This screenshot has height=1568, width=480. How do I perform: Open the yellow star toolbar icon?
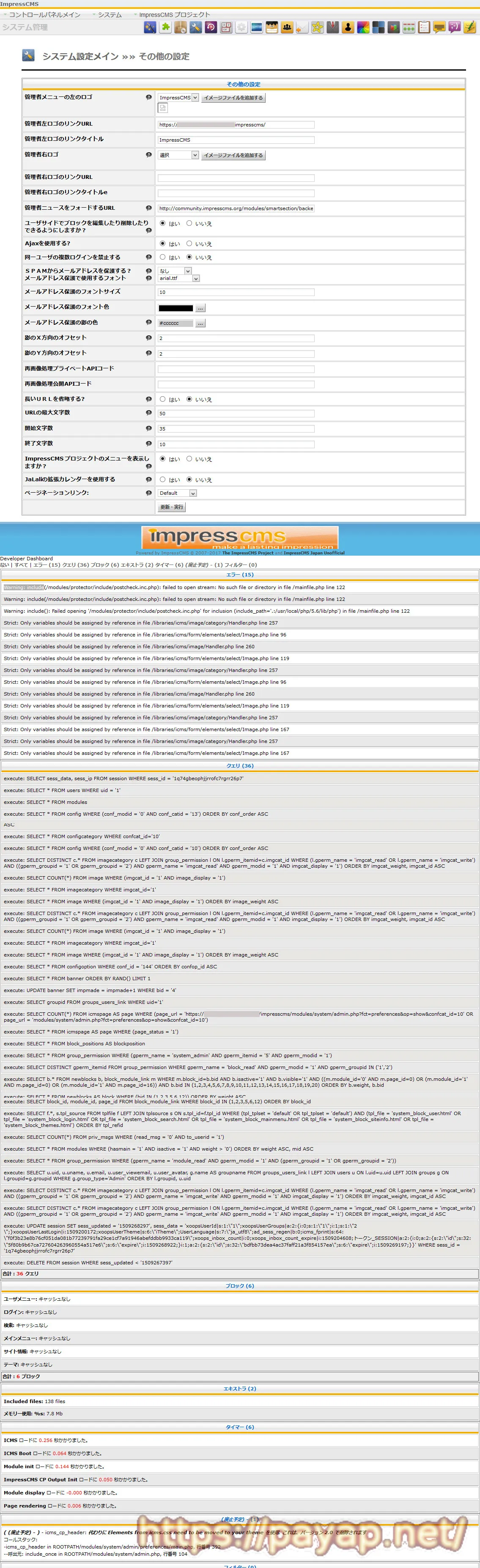(x=317, y=27)
